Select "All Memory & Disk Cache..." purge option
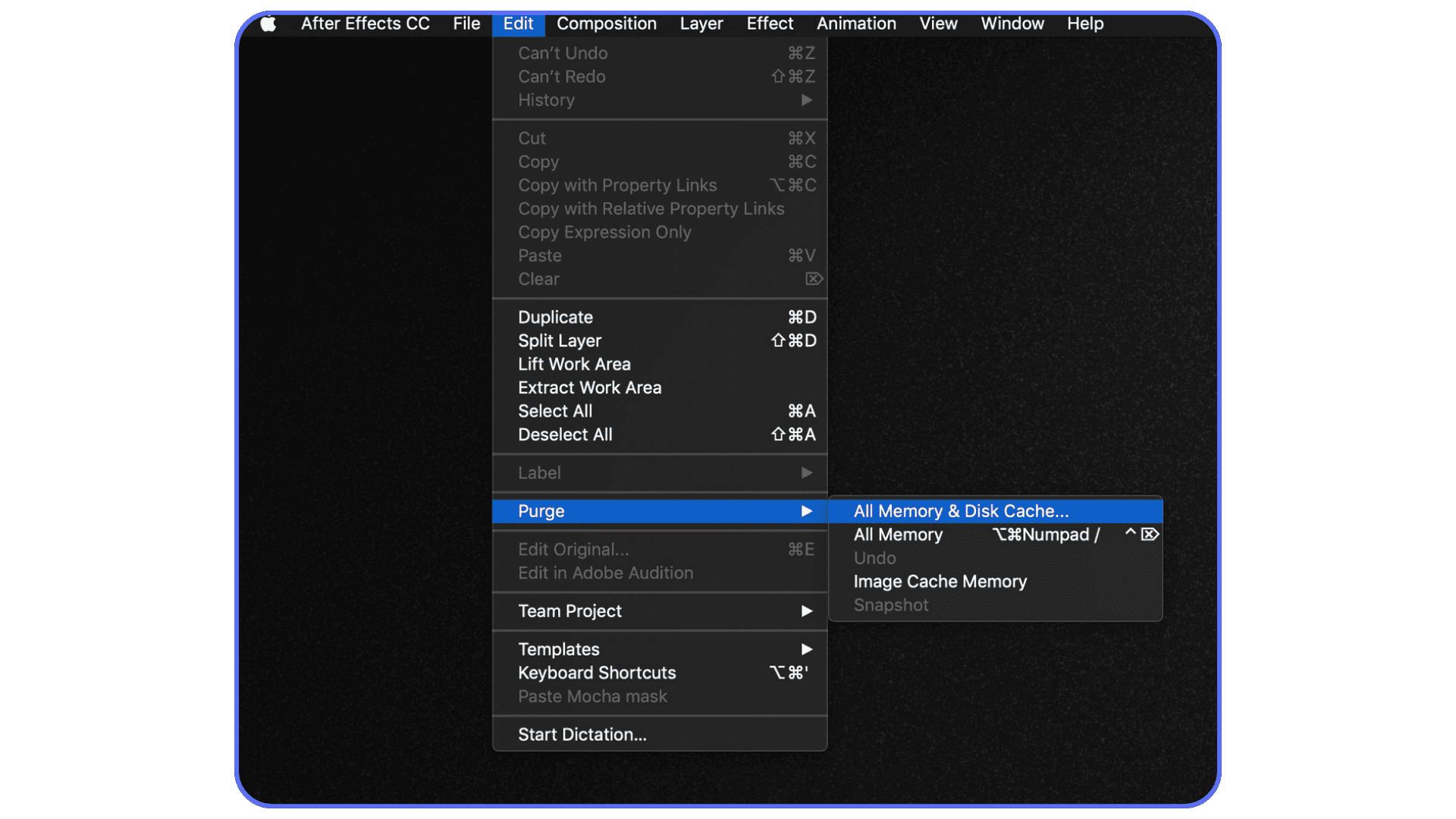The image size is (1456, 819). click(960, 510)
